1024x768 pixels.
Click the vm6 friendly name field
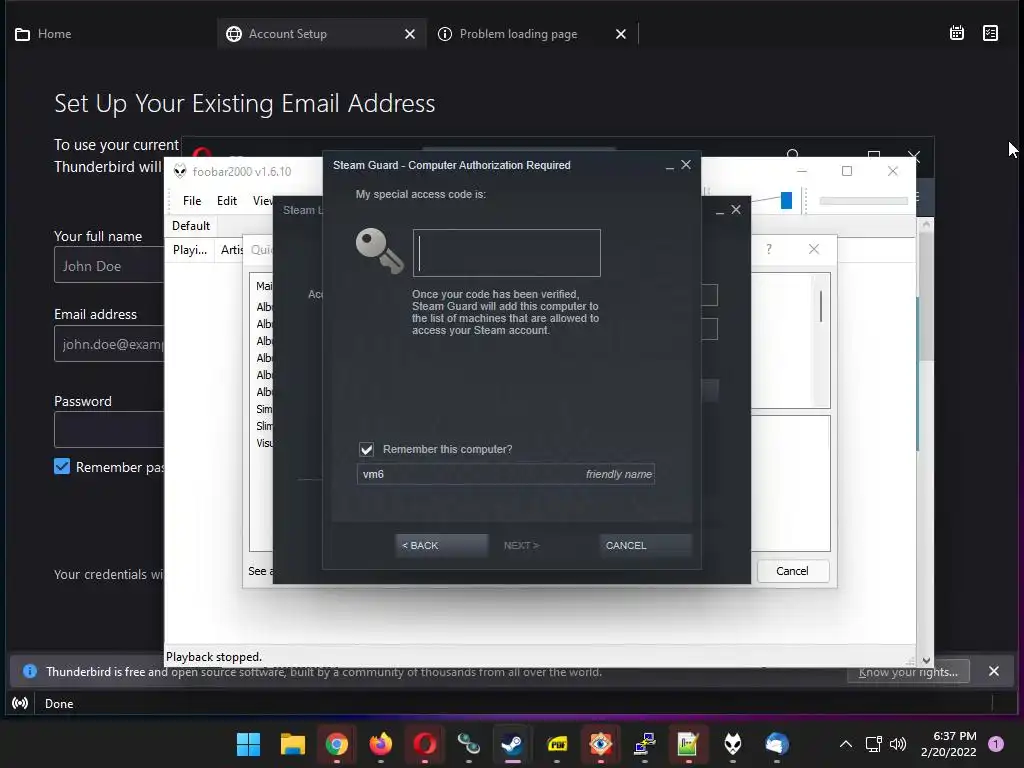coord(505,474)
